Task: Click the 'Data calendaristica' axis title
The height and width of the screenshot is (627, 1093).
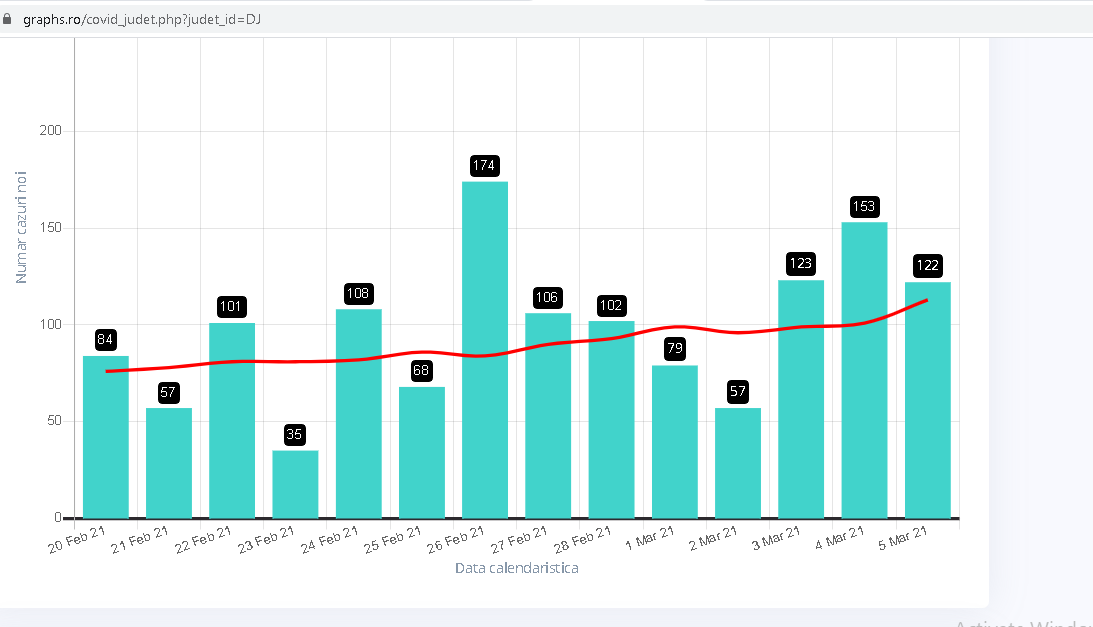Action: point(516,568)
